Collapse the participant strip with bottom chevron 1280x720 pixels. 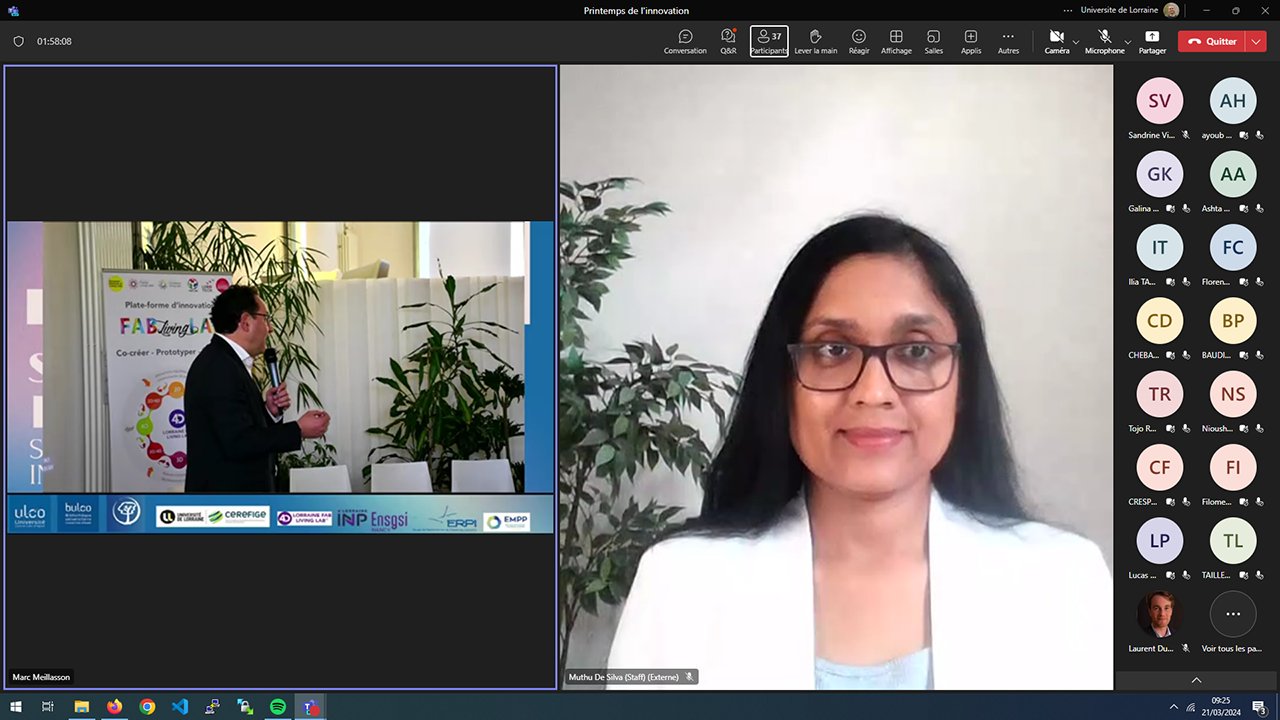[x=1196, y=680]
